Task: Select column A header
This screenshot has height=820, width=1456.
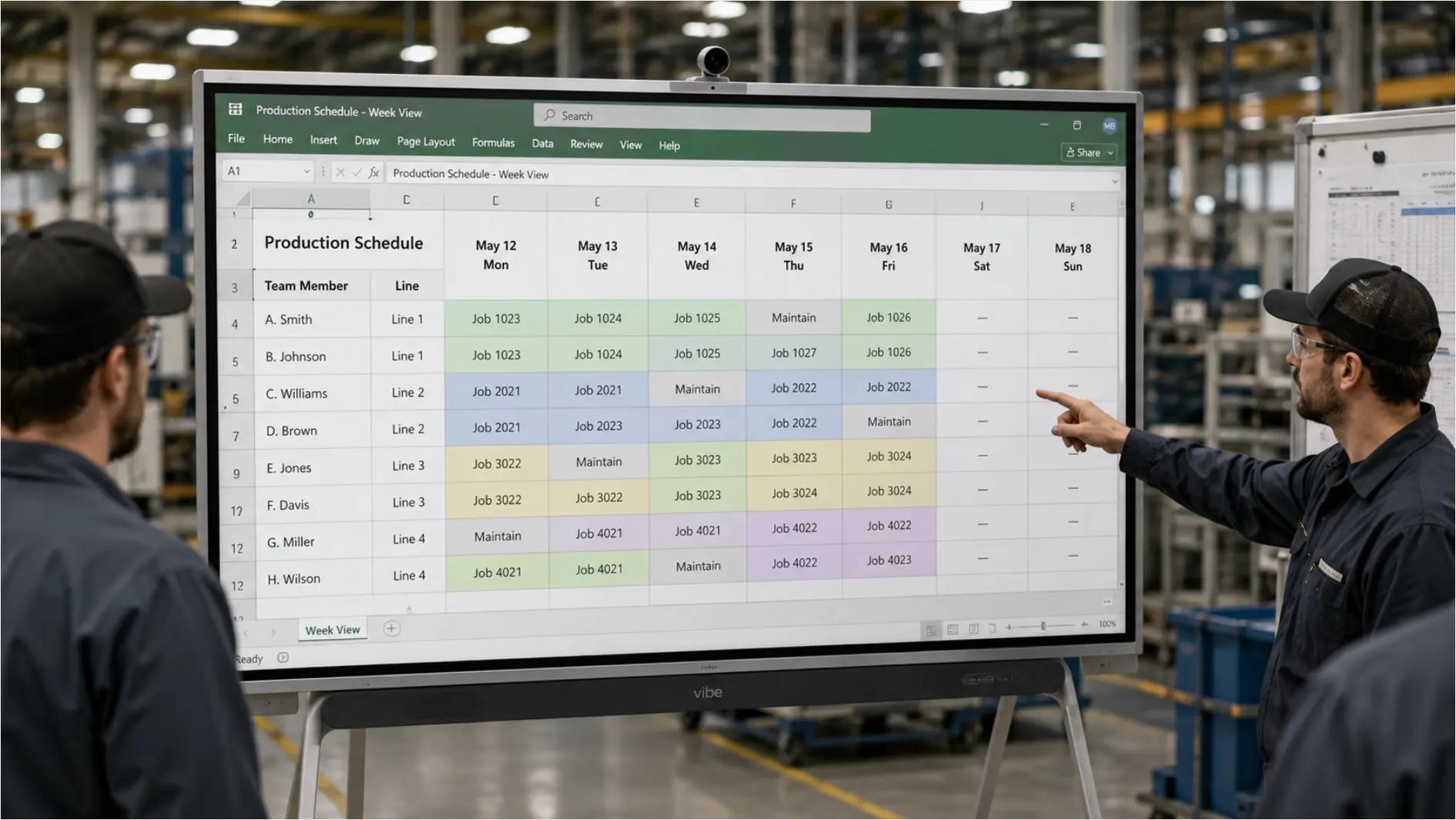Action: click(310, 199)
